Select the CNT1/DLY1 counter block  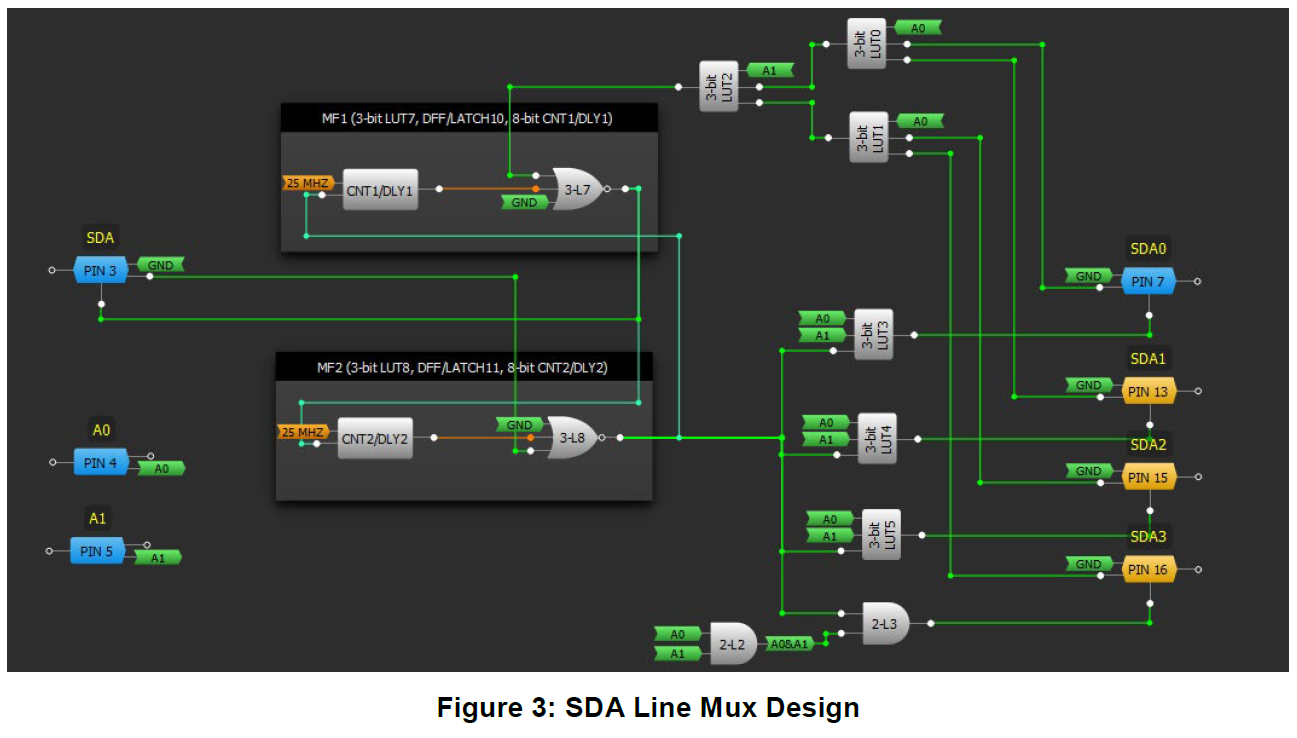(x=380, y=189)
